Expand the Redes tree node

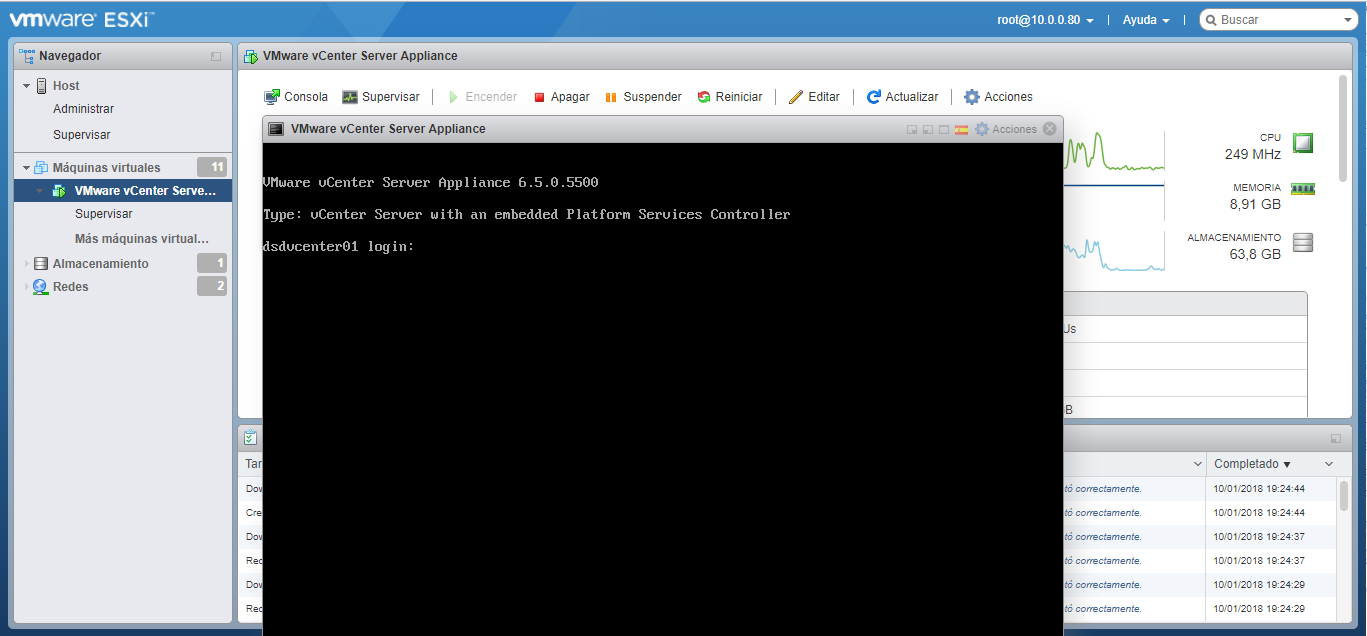tap(26, 287)
